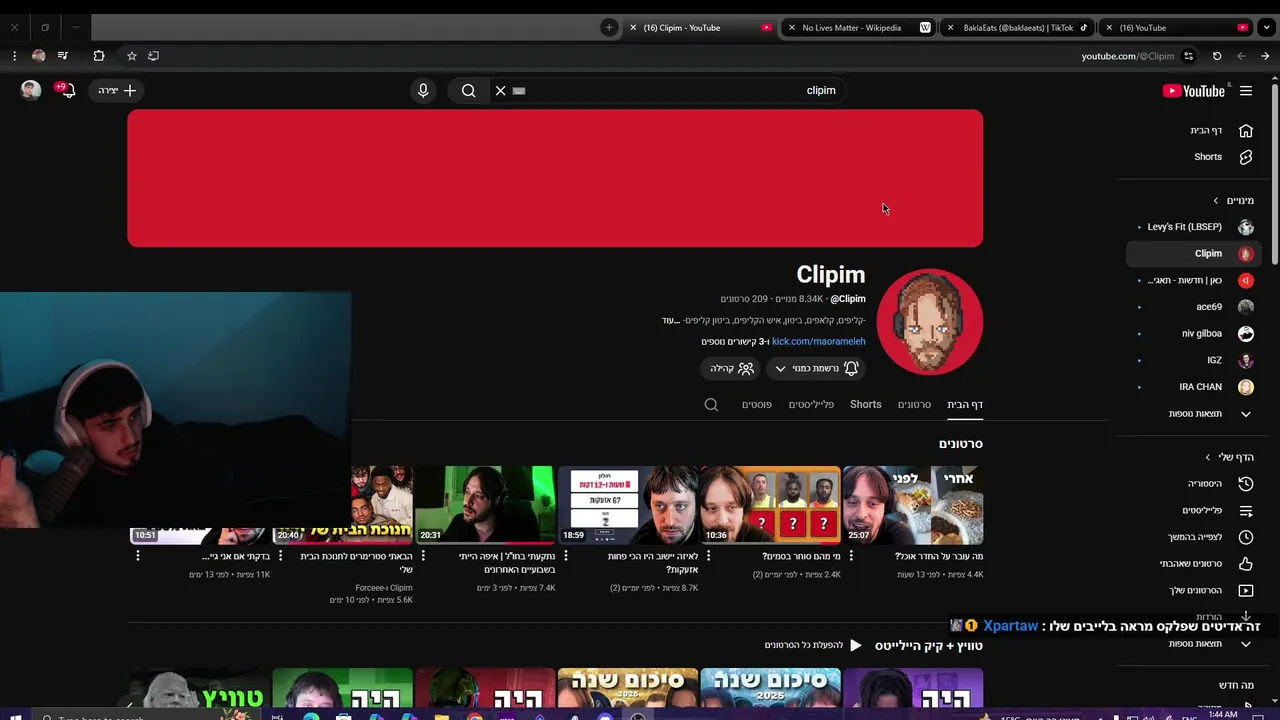Open the IGZ subscription channel

tap(1194, 360)
